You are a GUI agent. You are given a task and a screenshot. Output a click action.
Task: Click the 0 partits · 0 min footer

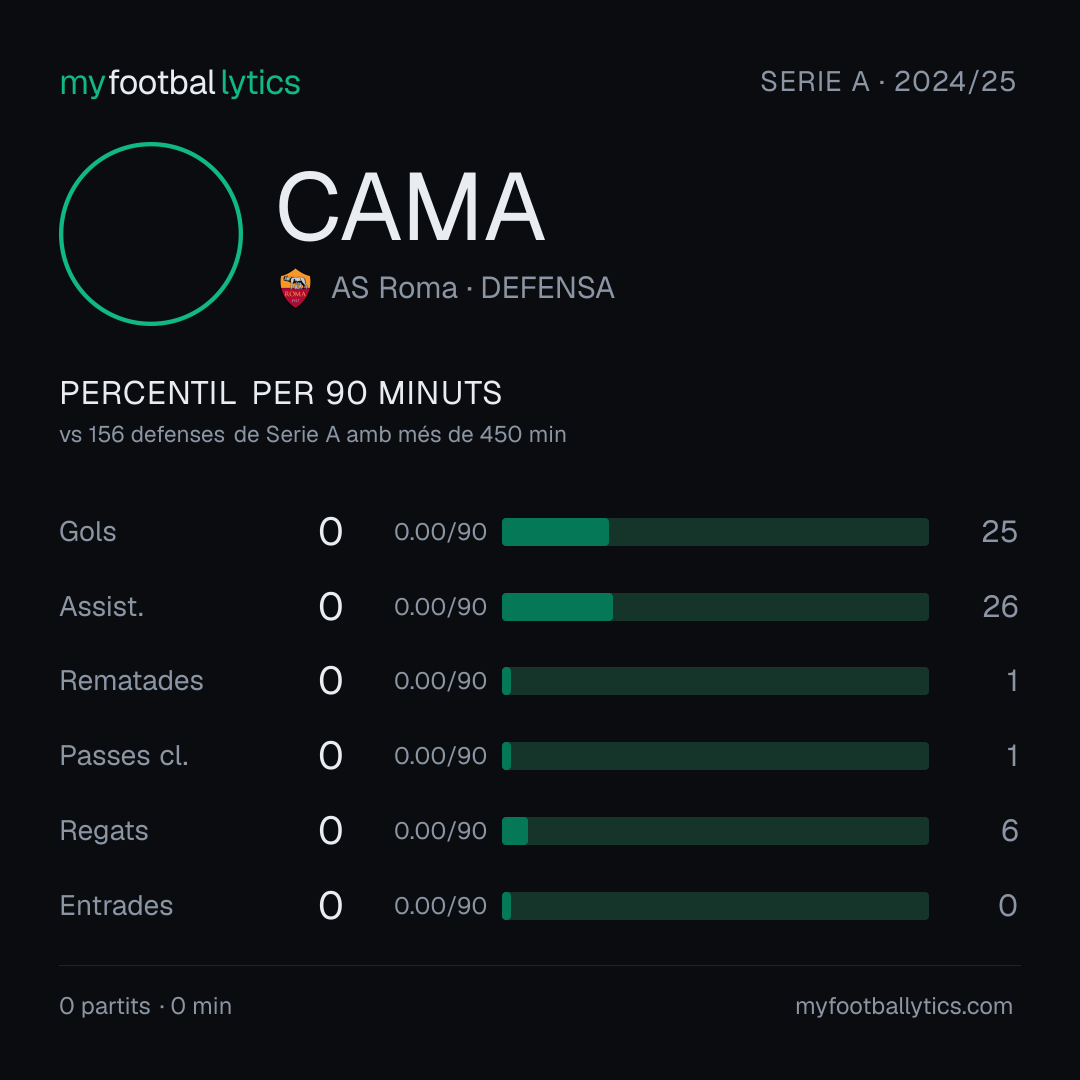[x=145, y=1006]
